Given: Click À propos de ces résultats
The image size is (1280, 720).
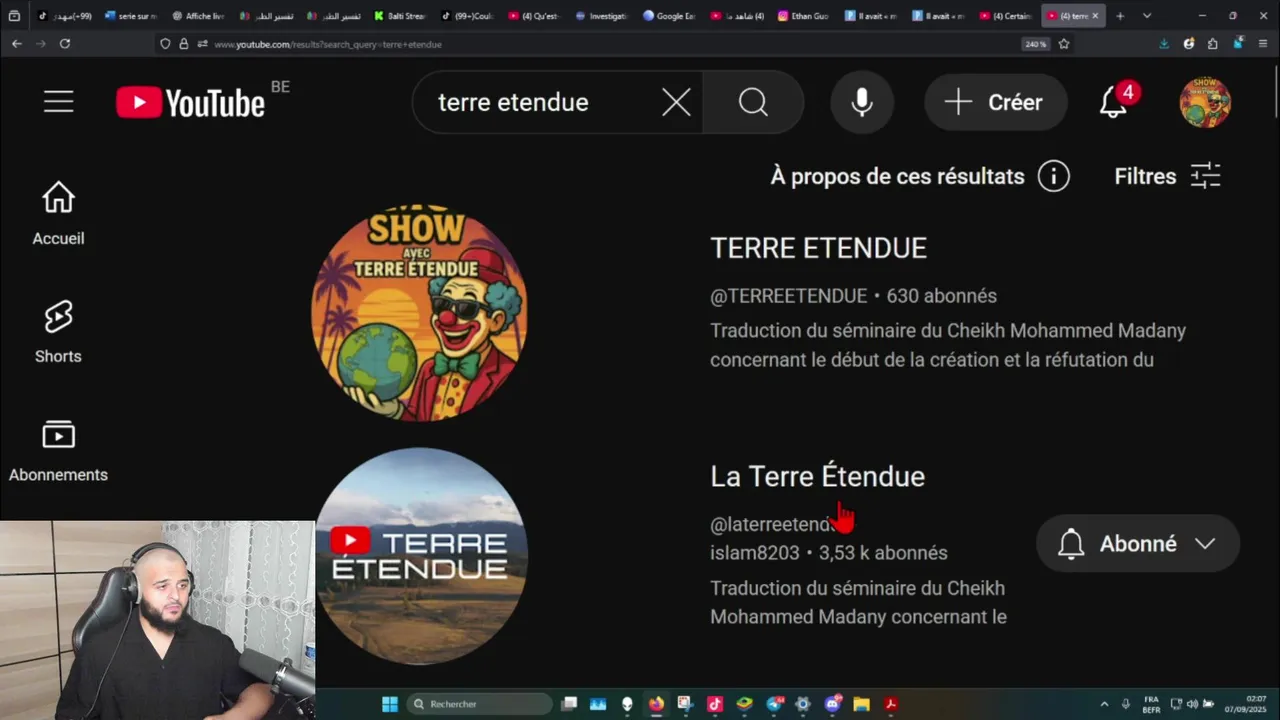Looking at the screenshot, I should pos(897,177).
